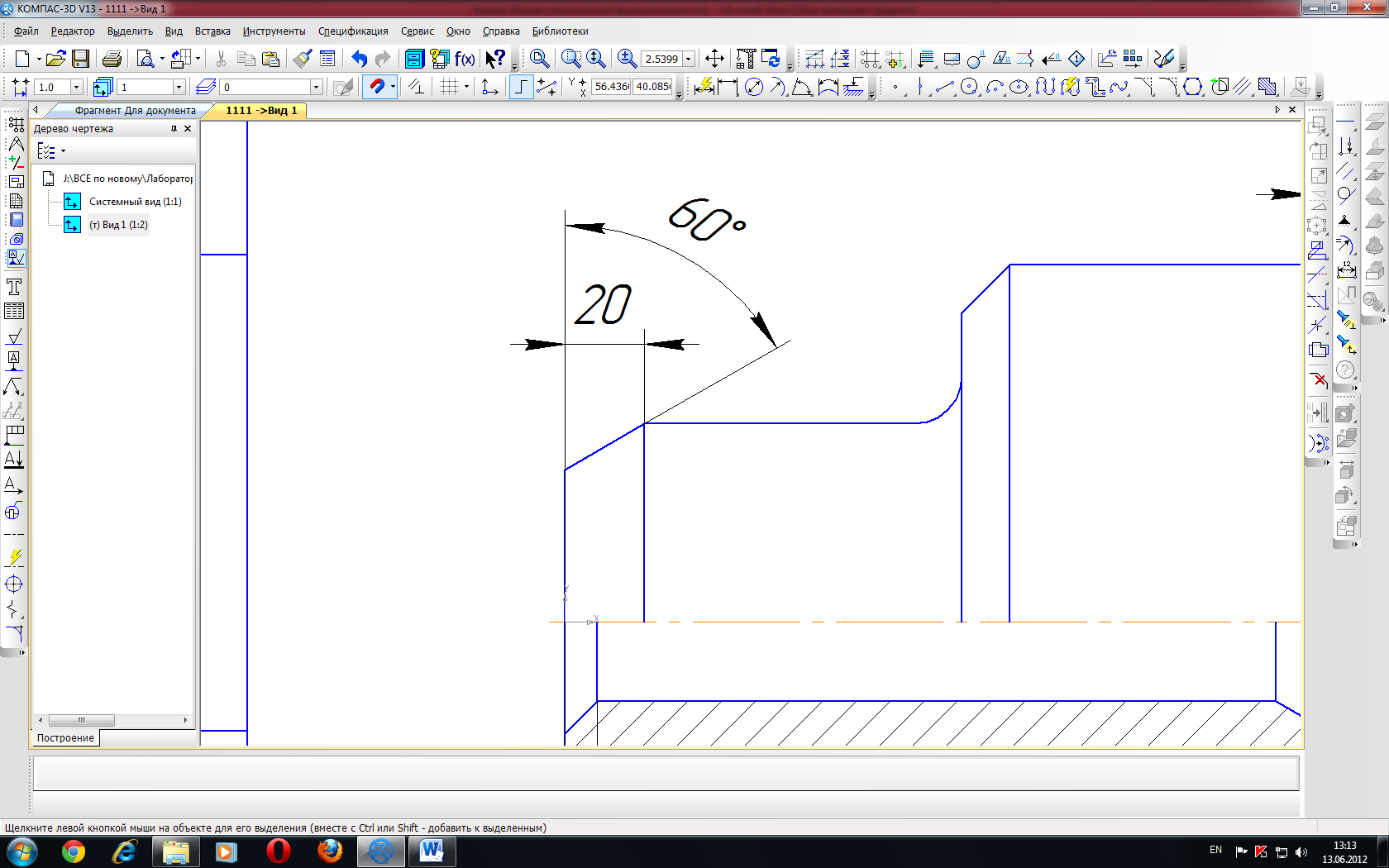Open the view number dropdown
The image size is (1389, 868).
point(179,87)
